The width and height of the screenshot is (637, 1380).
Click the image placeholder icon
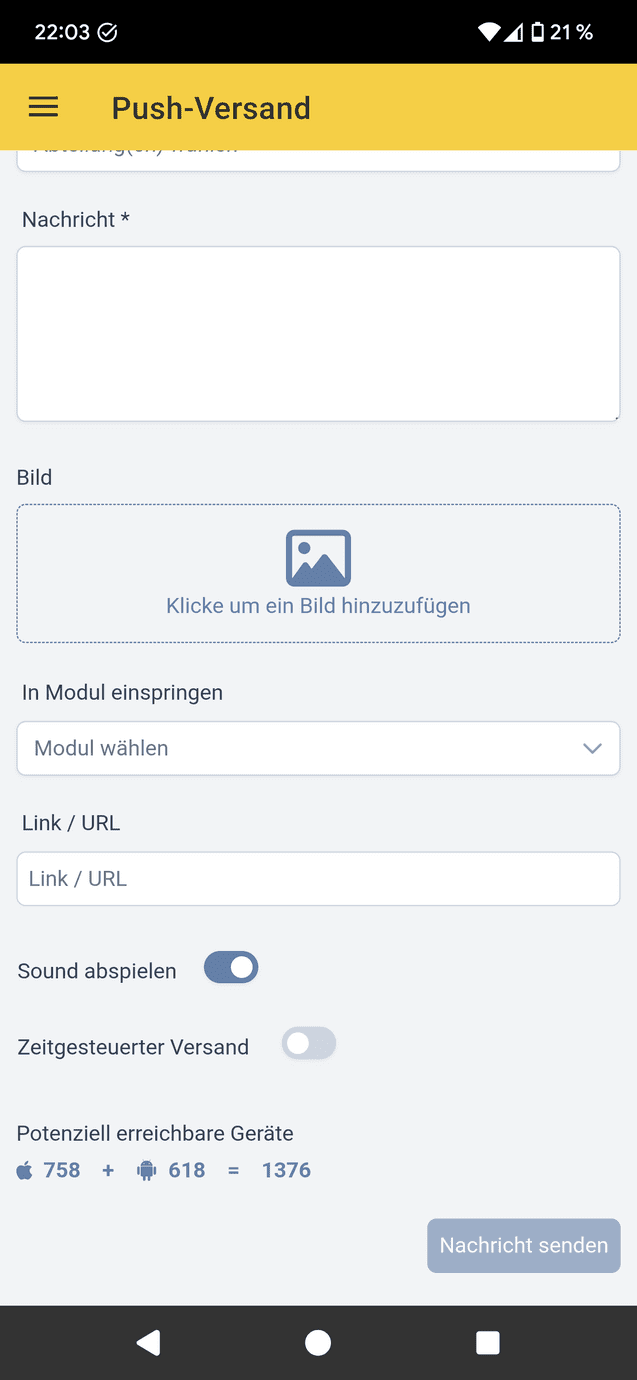coord(318,558)
